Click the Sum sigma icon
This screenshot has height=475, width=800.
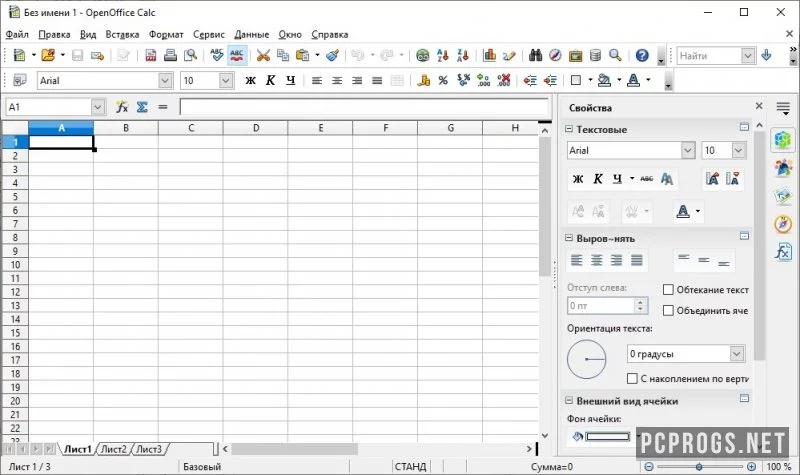click(x=142, y=107)
